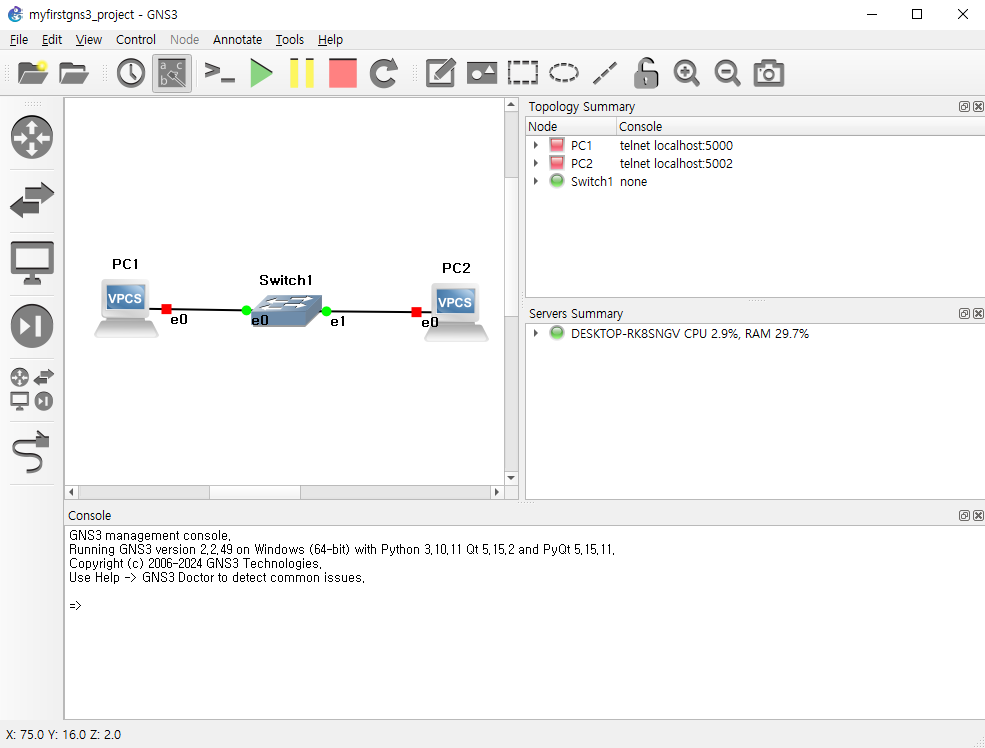
Task: Select the PC2 VPCS node on canvas
Action: pos(456,312)
